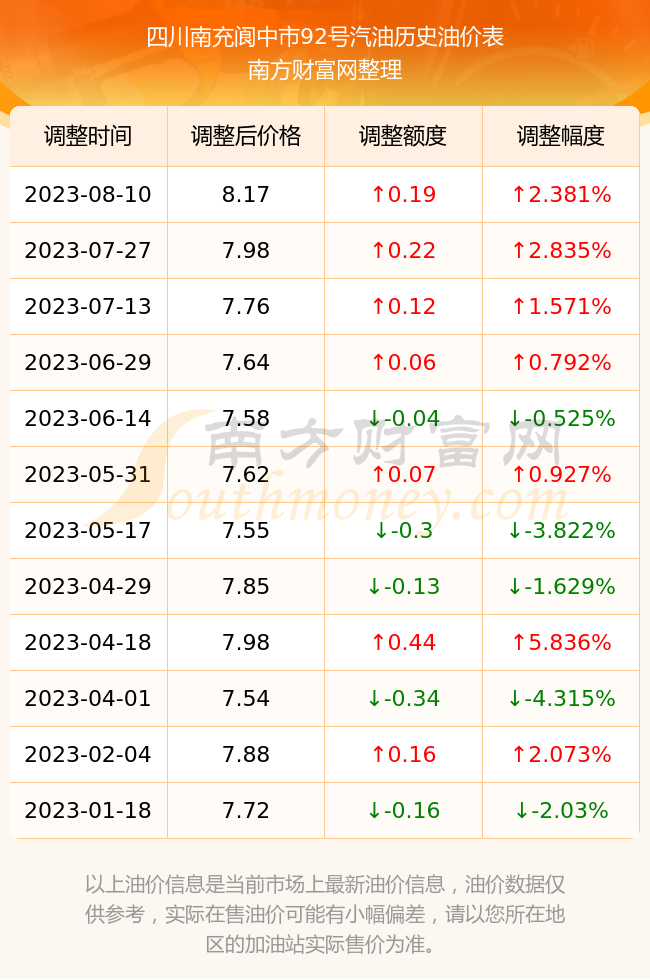Click the 调整后价格 column header

pos(246,136)
